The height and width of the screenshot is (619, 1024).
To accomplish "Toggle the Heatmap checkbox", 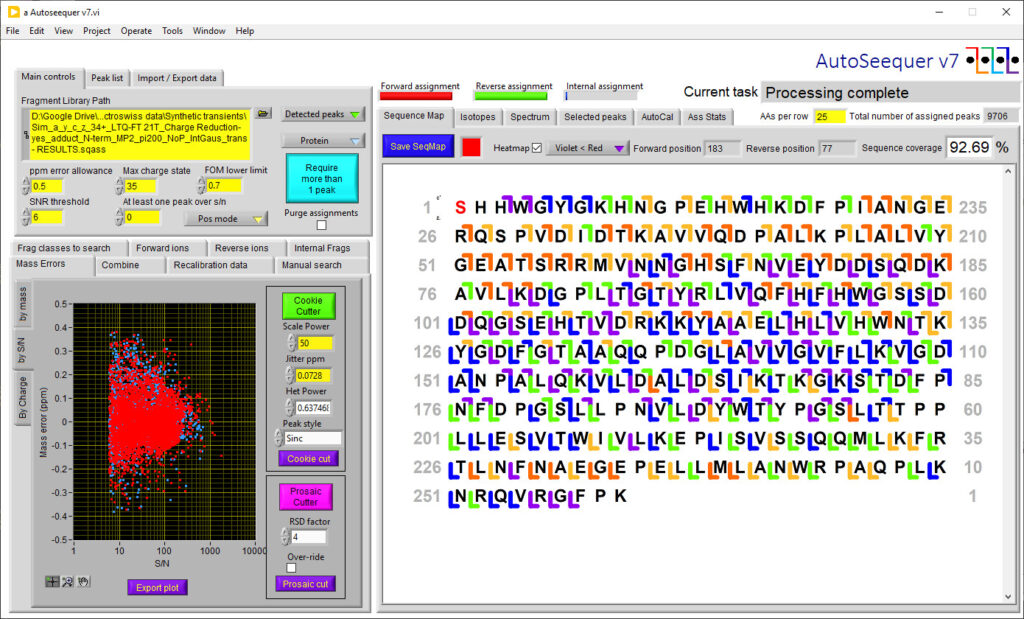I will click(x=537, y=148).
